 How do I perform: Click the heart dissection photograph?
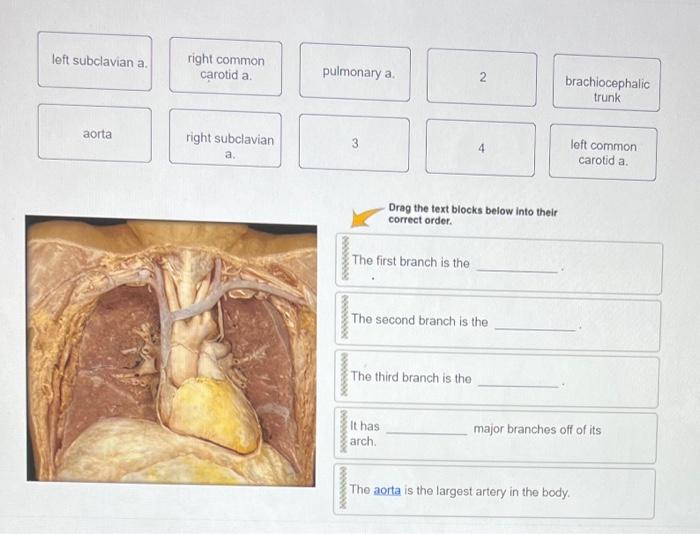point(171,351)
